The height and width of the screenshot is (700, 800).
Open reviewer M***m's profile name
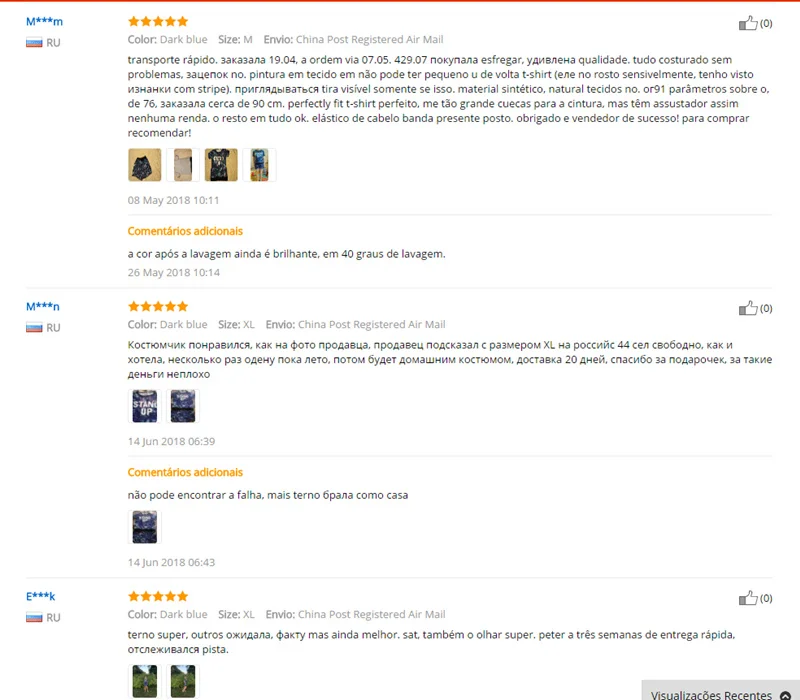[44, 21]
